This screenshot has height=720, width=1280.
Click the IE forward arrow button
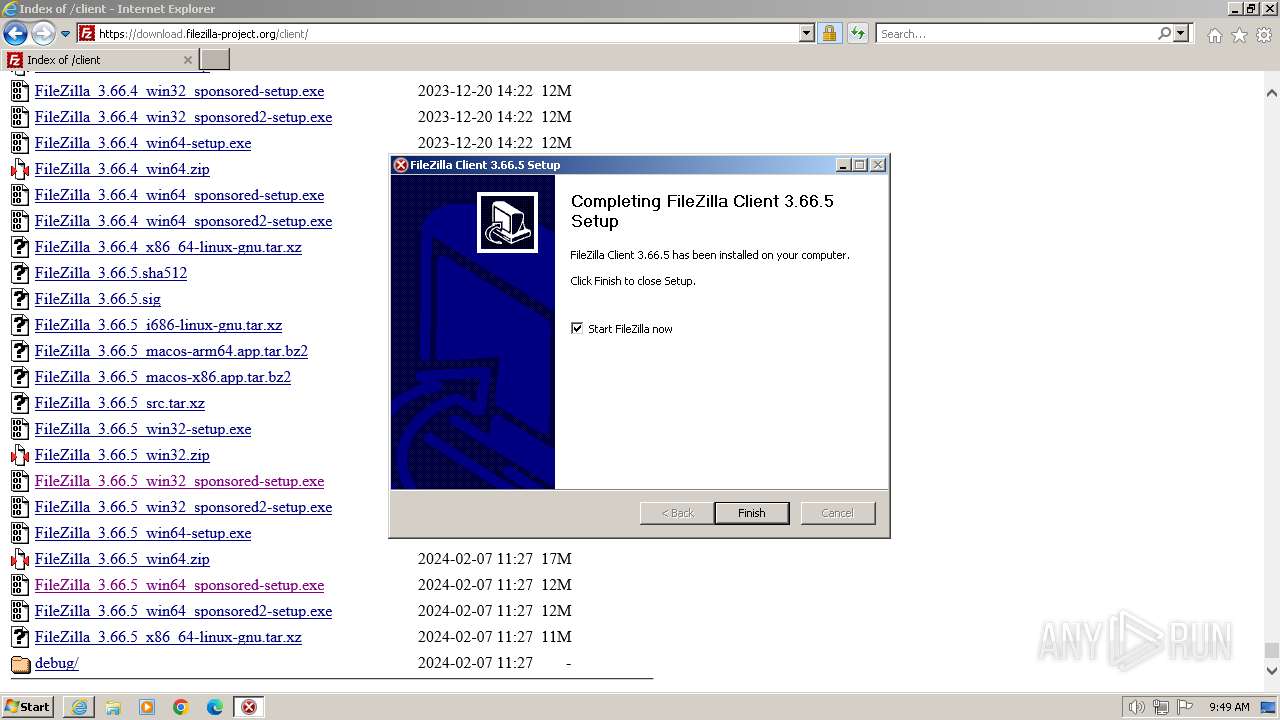click(x=43, y=34)
